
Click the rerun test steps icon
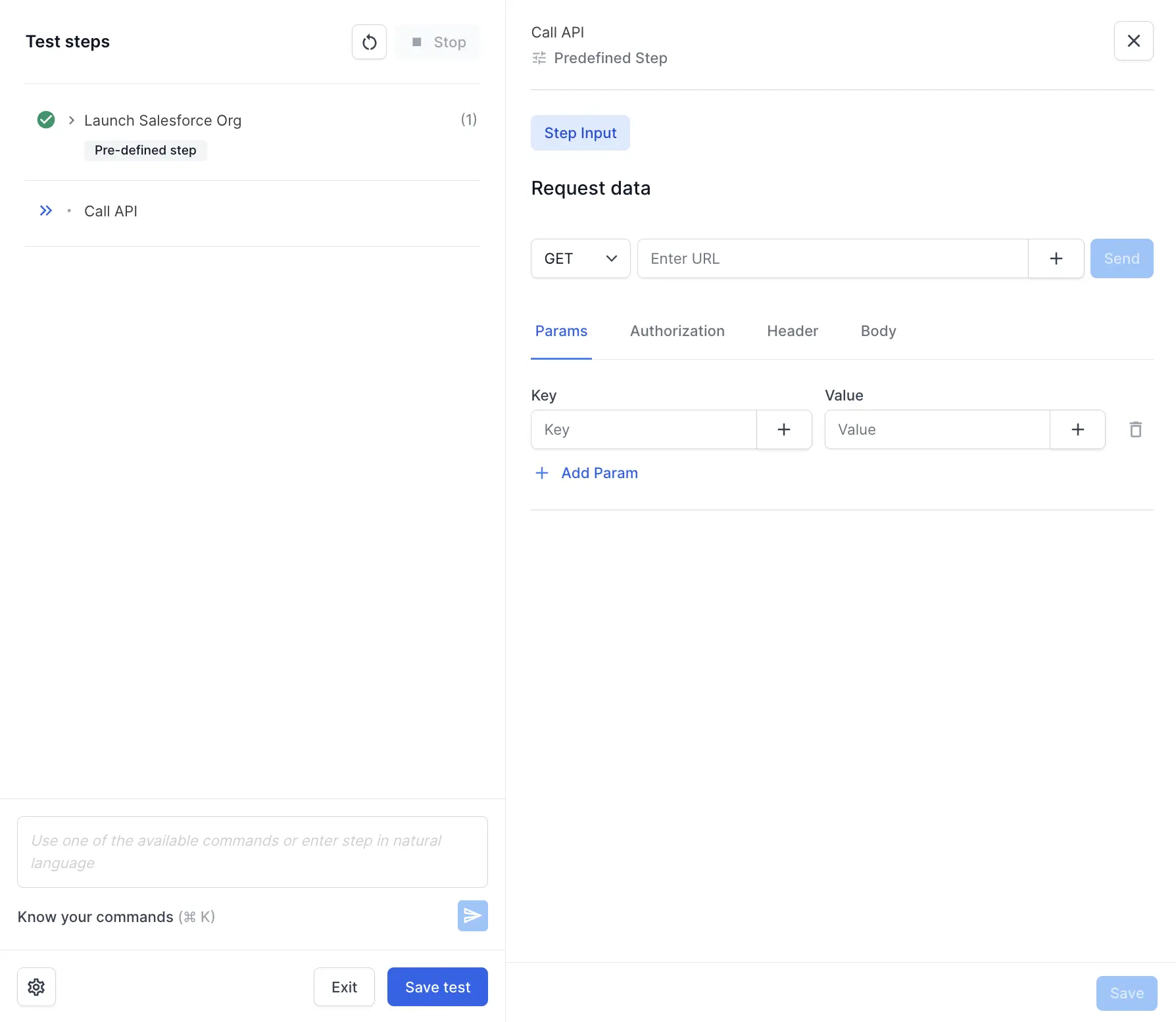tap(369, 41)
